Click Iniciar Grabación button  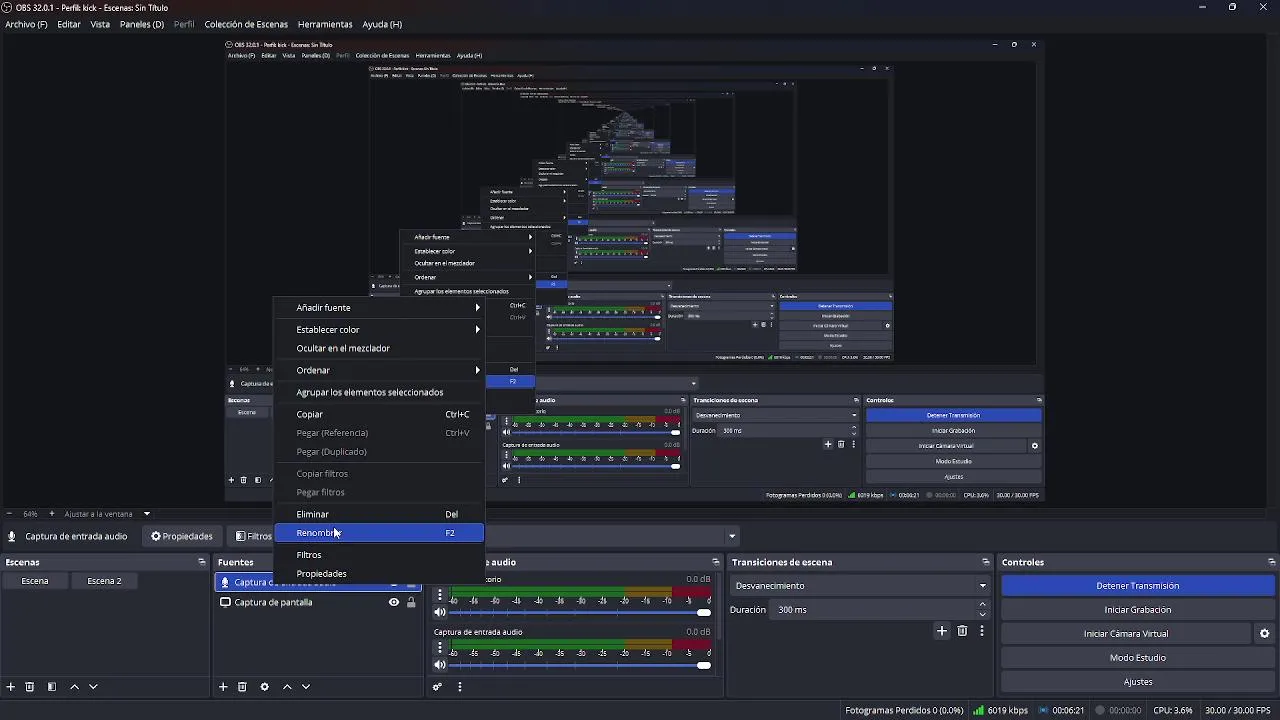tap(1138, 610)
